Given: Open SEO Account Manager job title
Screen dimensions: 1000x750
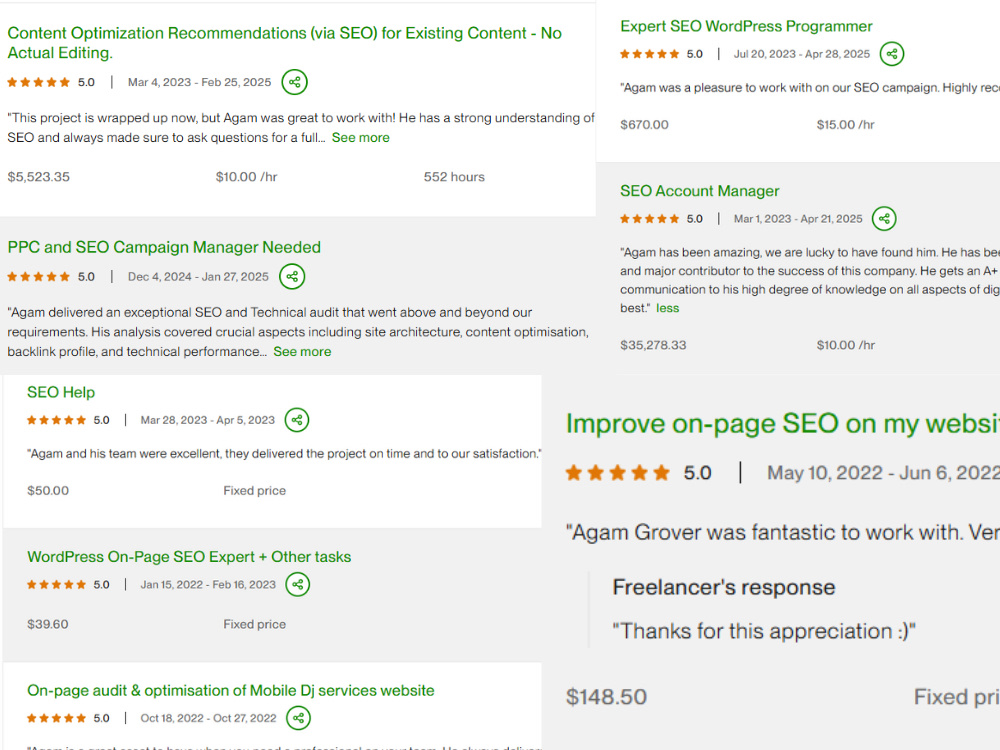Looking at the screenshot, I should 700,191.
